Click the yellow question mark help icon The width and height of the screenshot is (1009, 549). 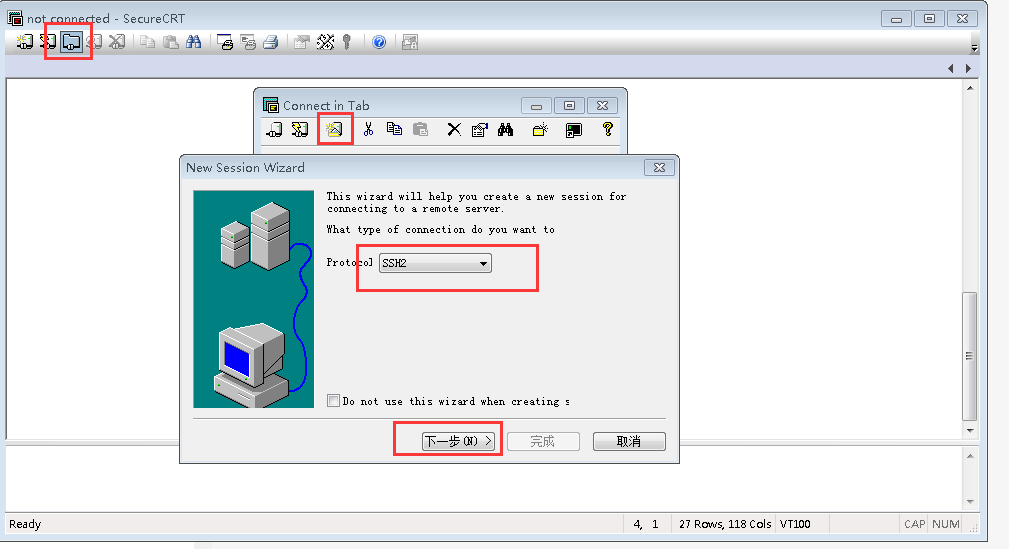607,129
